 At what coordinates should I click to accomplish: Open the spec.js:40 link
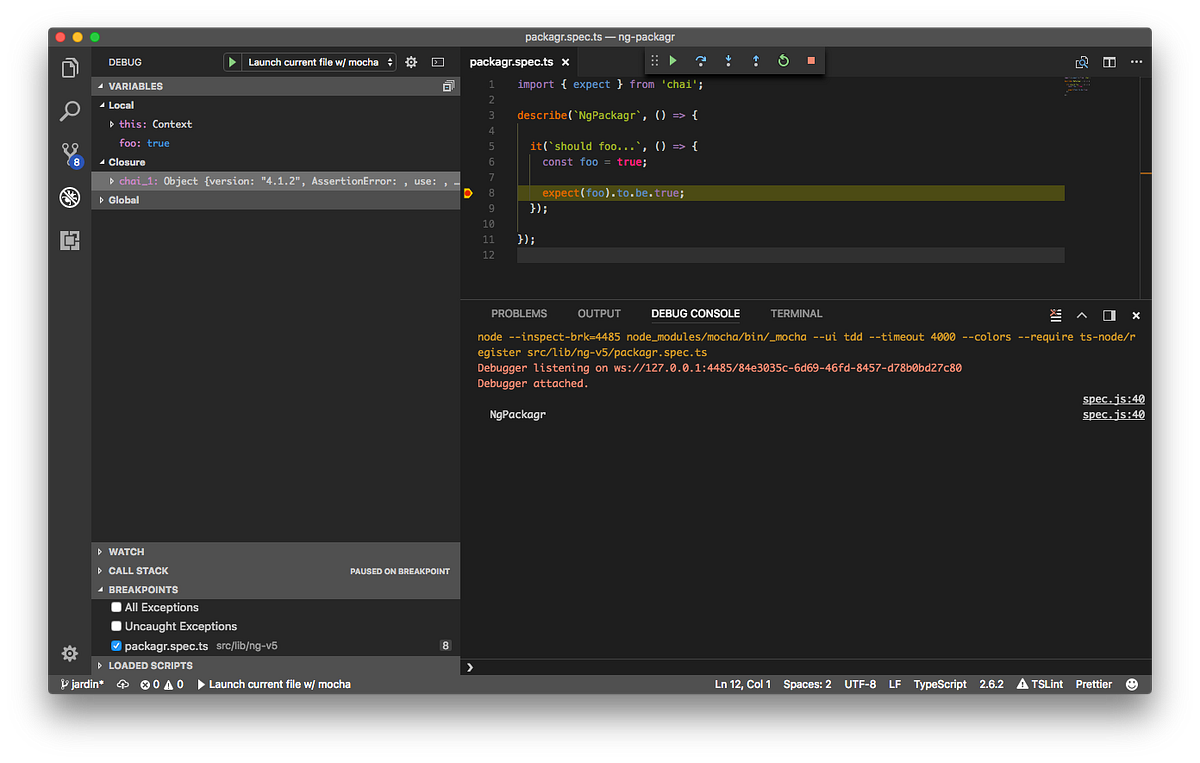coord(1113,398)
